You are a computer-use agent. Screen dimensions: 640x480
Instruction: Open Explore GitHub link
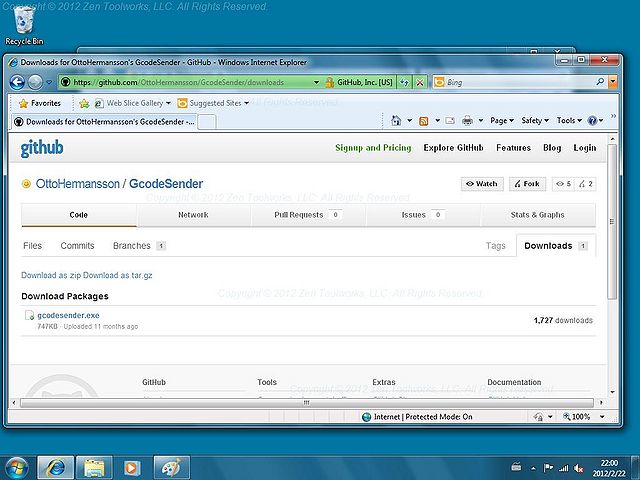pyautogui.click(x=453, y=148)
